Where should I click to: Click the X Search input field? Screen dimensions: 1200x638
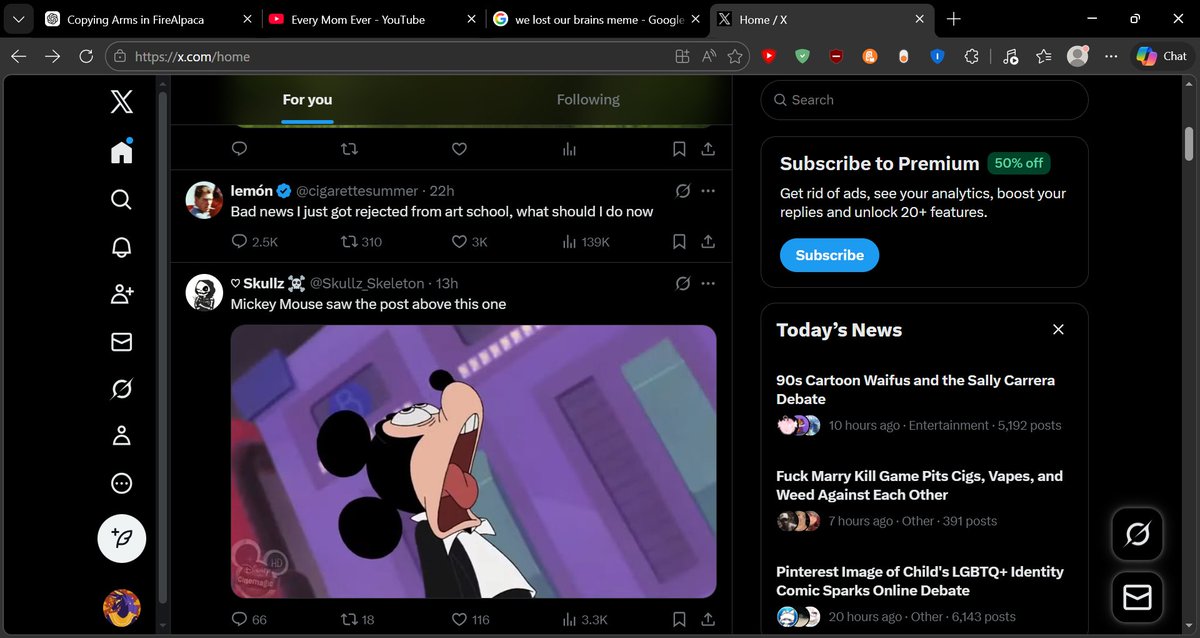[924, 100]
